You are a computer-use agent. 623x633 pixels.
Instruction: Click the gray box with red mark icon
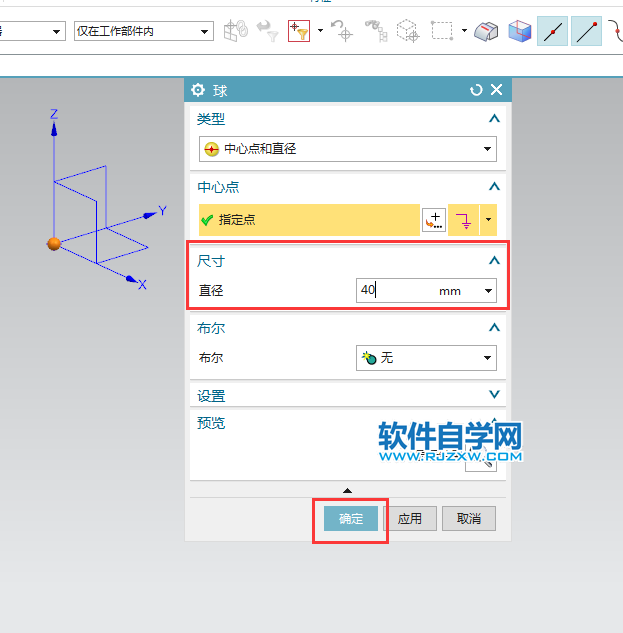coord(486,31)
